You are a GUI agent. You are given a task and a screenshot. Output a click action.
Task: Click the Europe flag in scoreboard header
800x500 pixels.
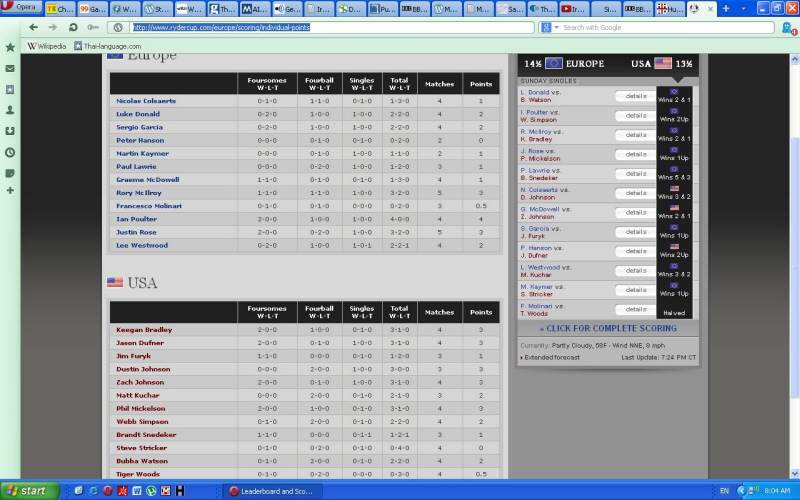554,63
